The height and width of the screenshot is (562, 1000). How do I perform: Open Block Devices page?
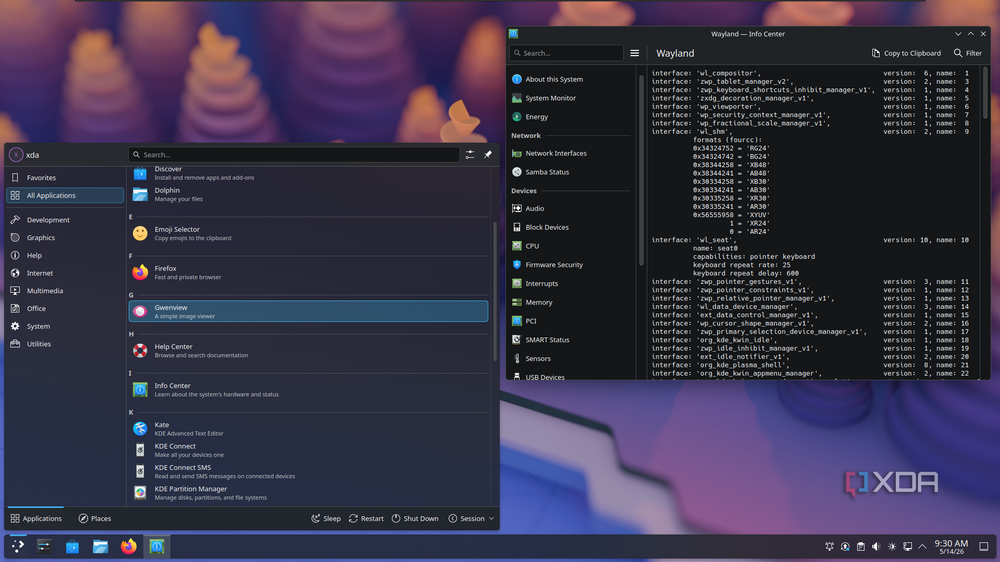coord(572,227)
